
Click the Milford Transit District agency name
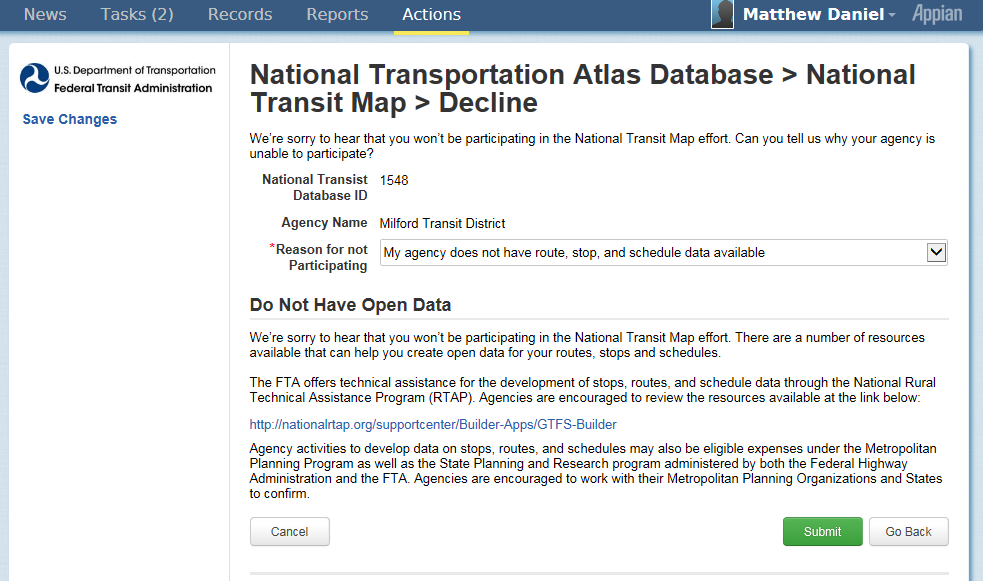click(442, 223)
